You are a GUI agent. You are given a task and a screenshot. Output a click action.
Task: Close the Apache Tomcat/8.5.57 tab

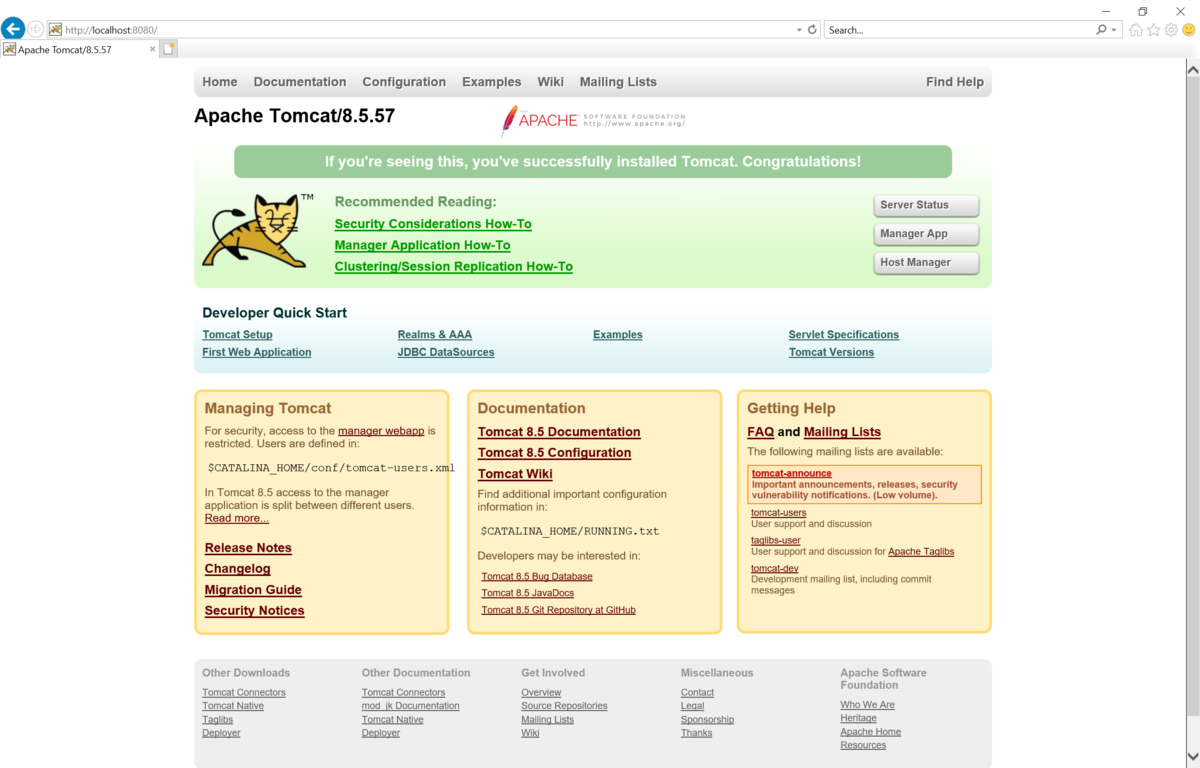153,49
